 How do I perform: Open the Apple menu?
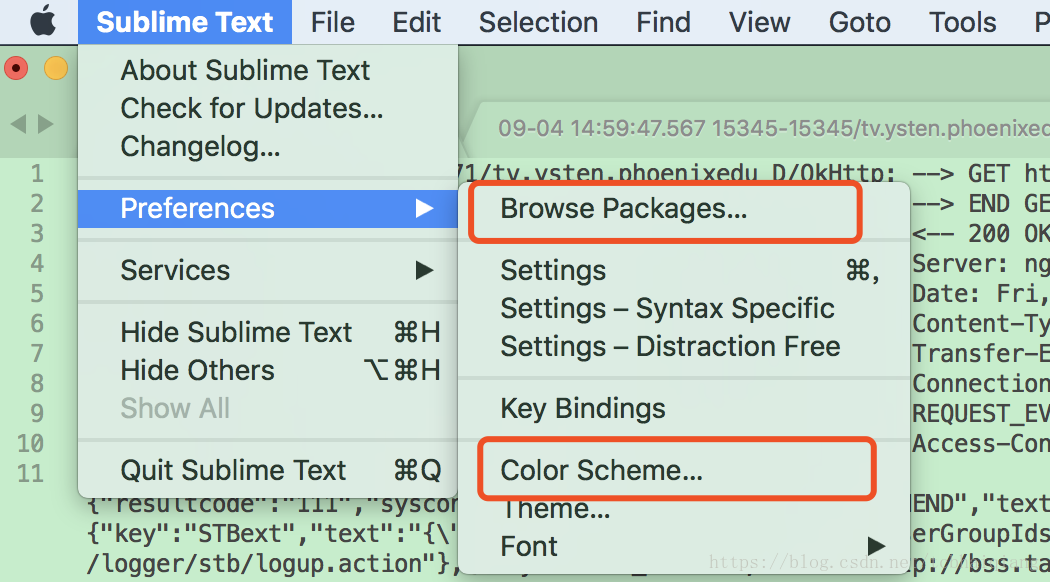[43, 22]
